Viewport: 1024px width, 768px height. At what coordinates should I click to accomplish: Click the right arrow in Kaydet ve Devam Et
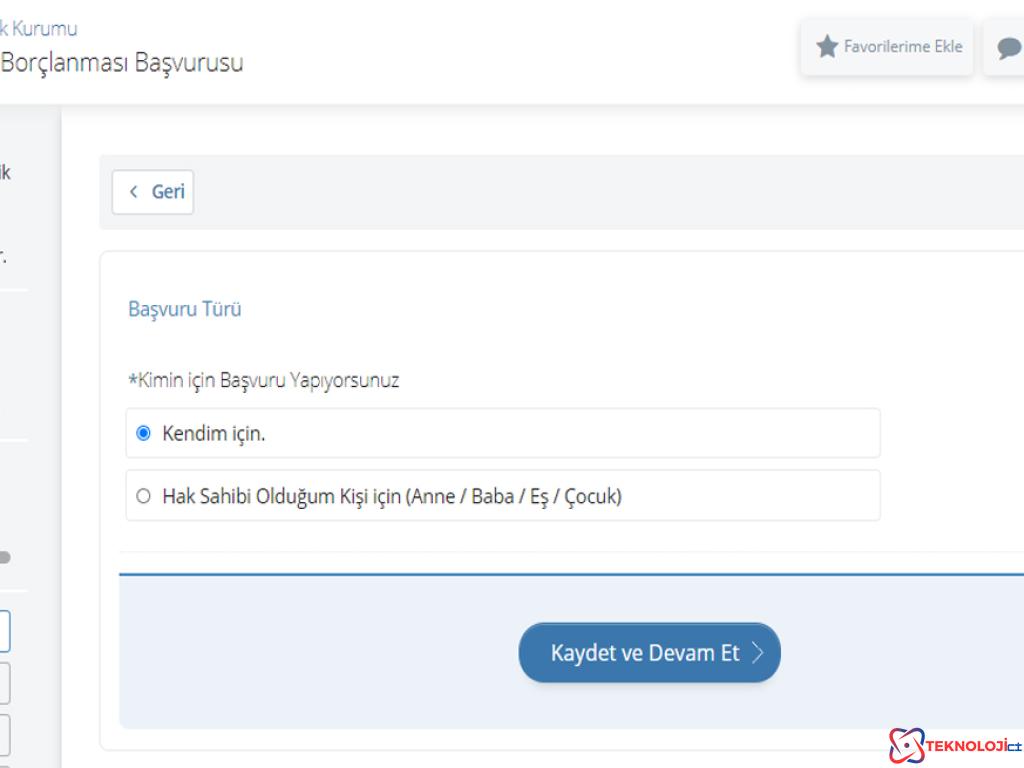pos(759,652)
